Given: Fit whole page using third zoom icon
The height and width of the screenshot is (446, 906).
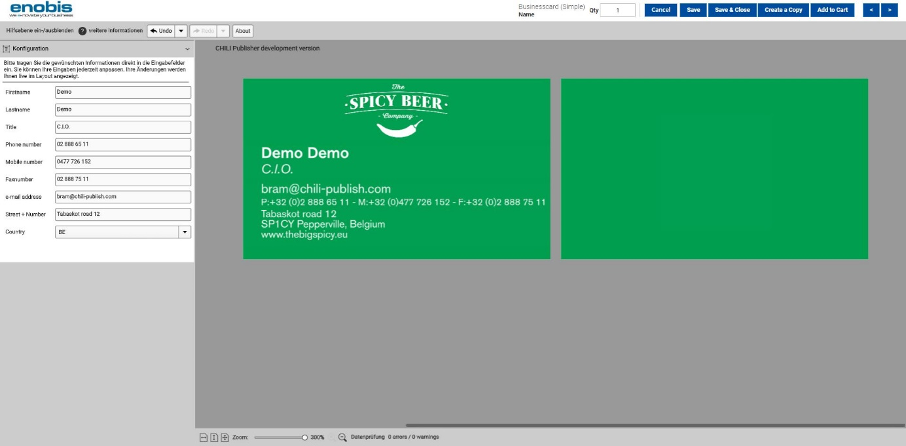Looking at the screenshot, I should (x=225, y=438).
